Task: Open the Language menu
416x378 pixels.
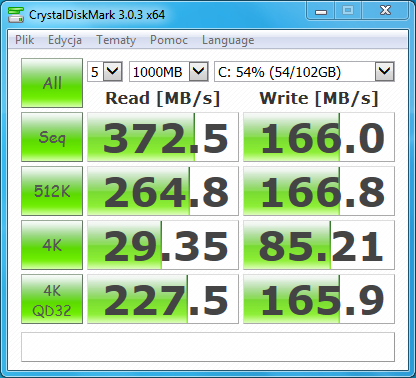Action: coord(228,40)
